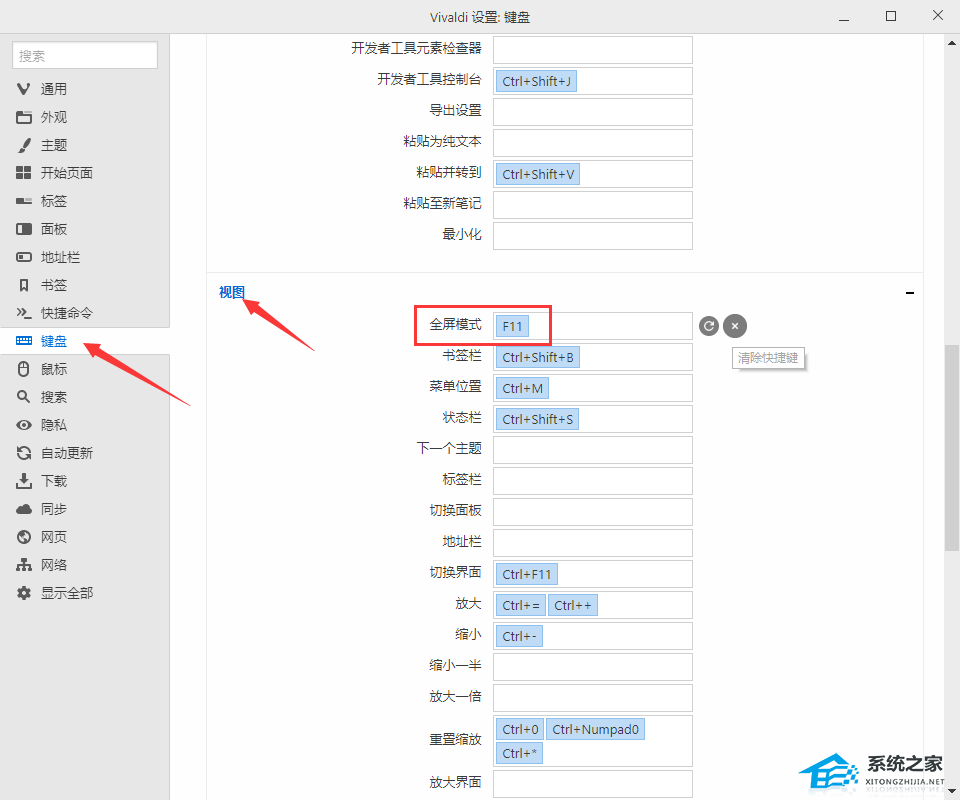Click the 粘贴为纯文本 shortcut field
Viewport: 960px width, 800px height.
point(593,143)
